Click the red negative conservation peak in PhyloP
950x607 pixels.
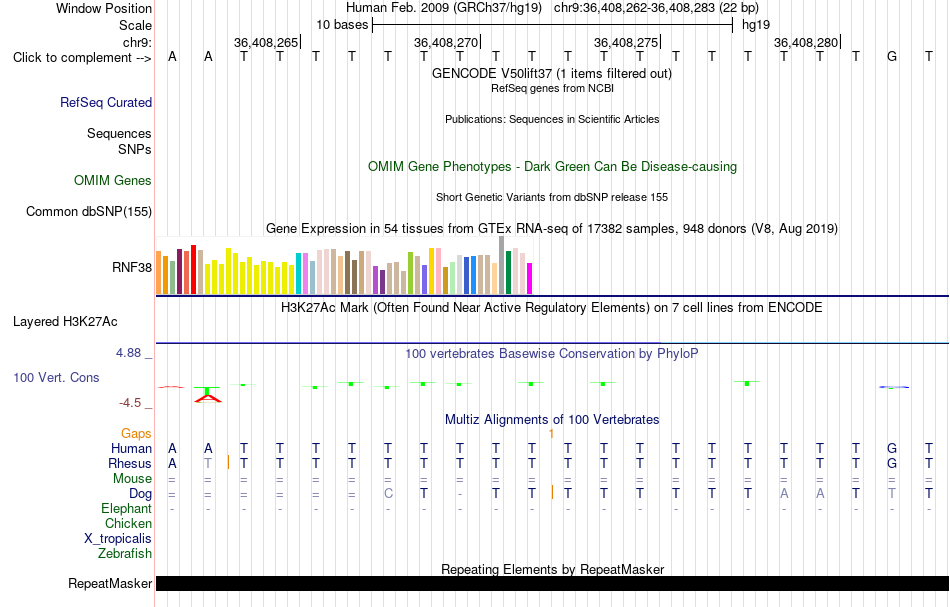[x=208, y=397]
